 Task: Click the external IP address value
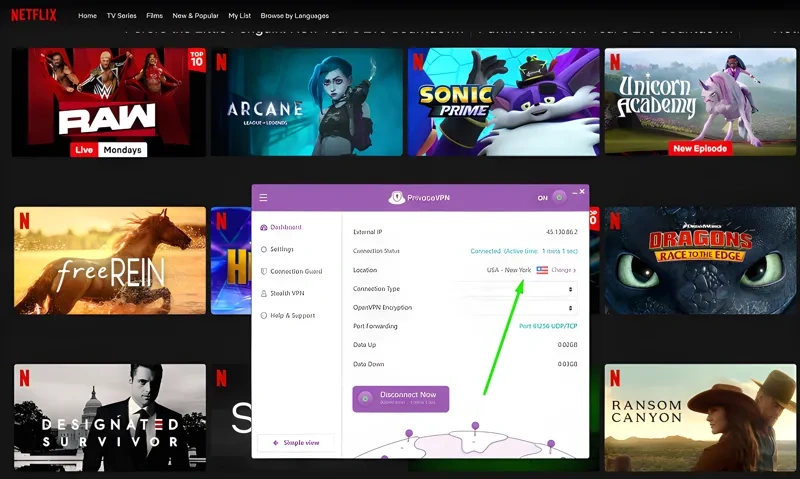coord(561,232)
